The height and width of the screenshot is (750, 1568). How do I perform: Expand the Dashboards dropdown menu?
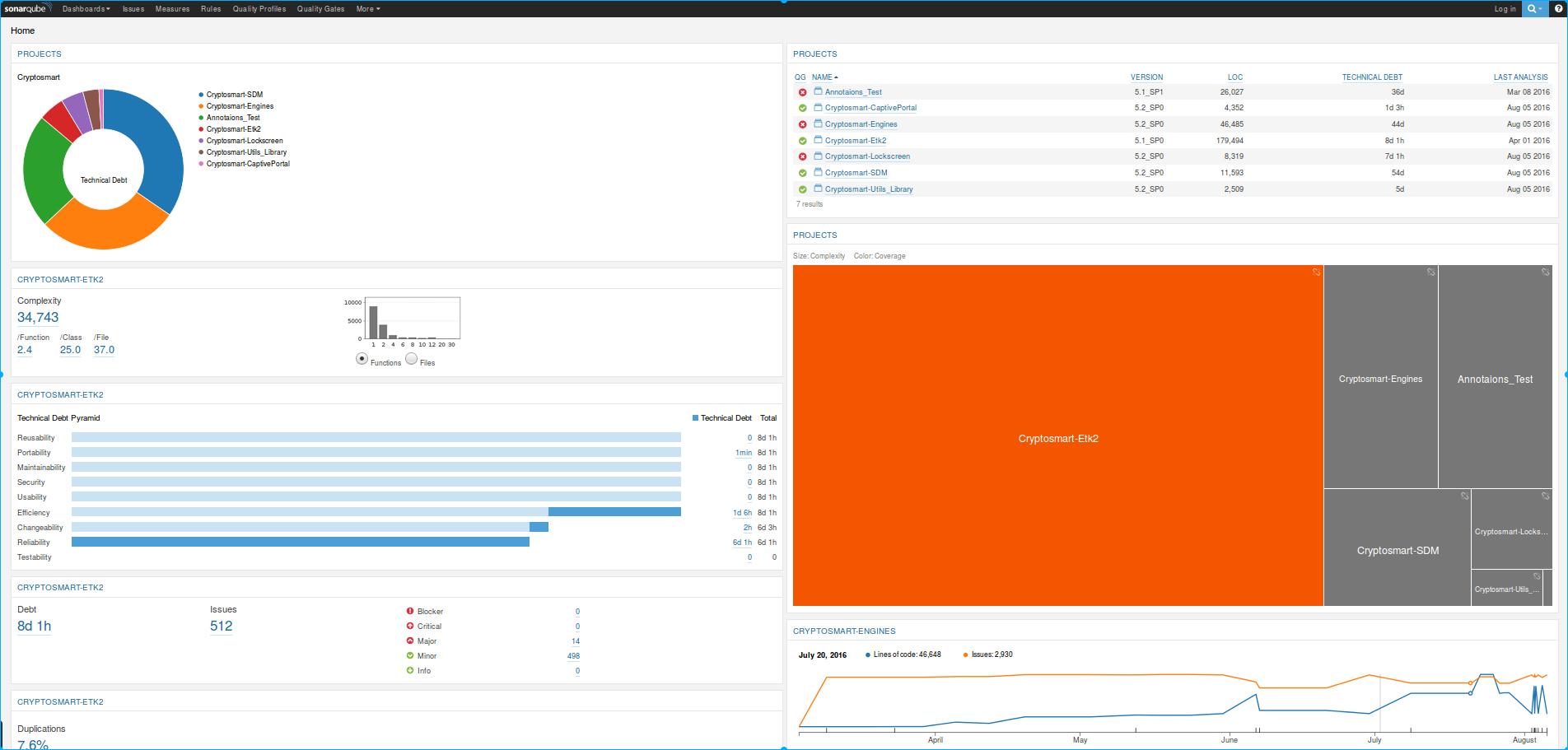point(86,9)
